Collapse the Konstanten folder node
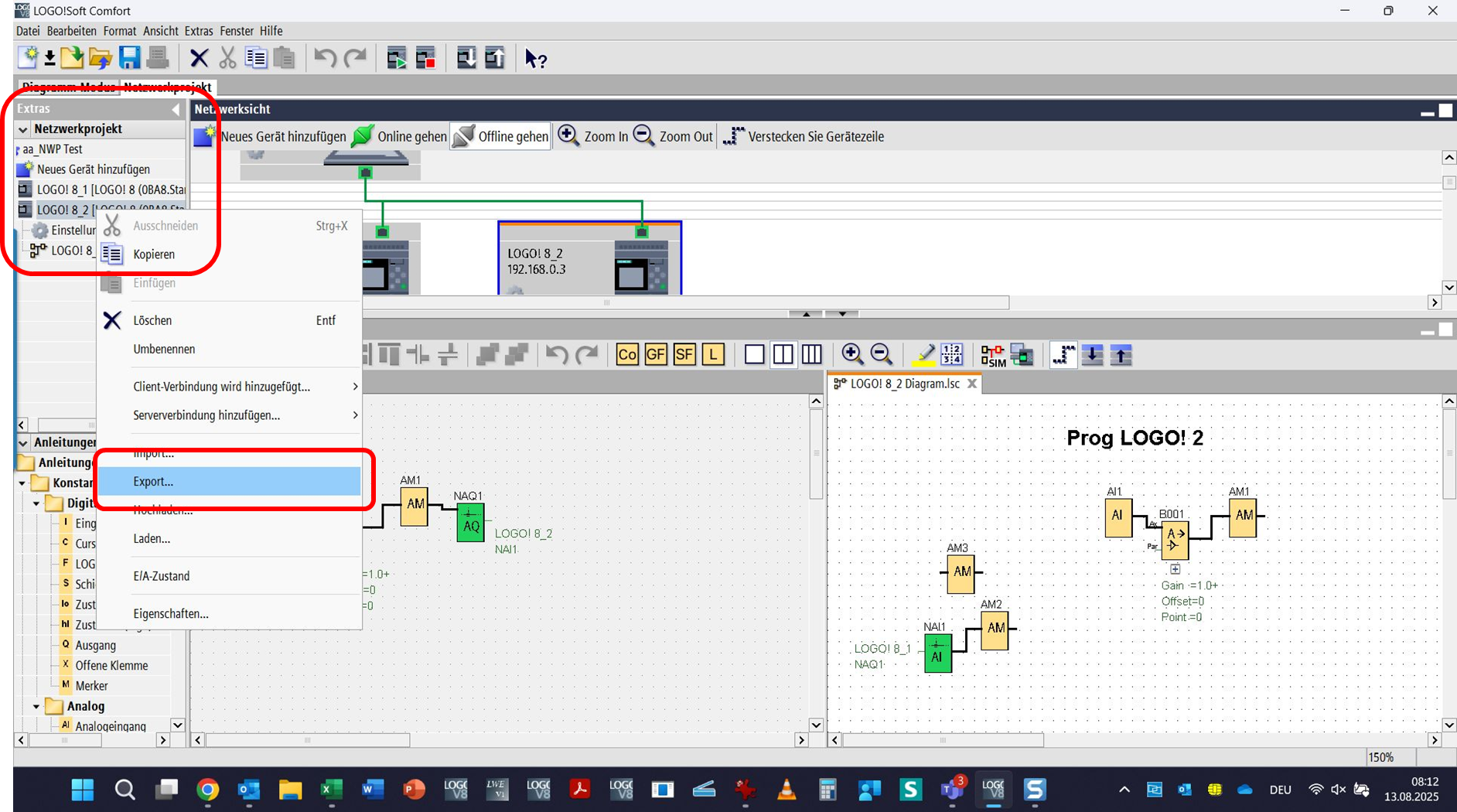1457x812 pixels. tap(22, 483)
